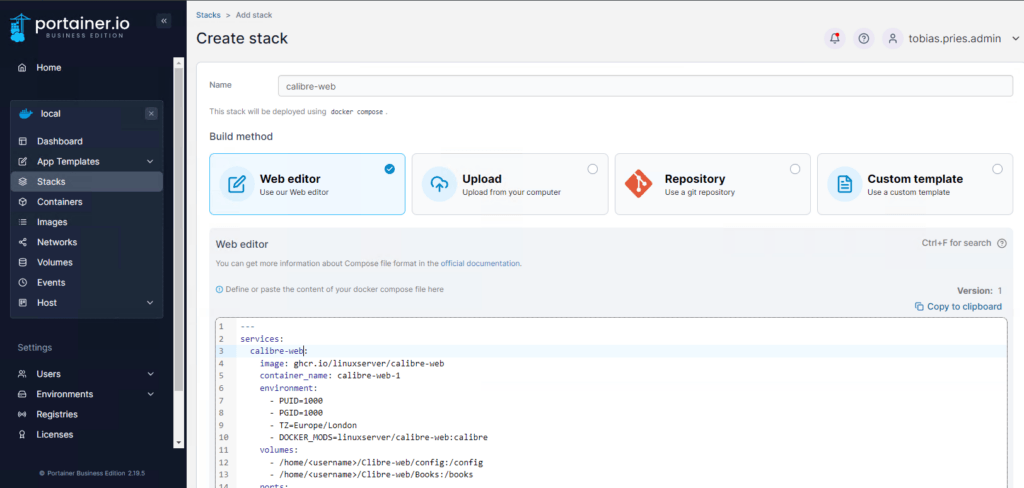Open Dashboard in the sidebar
This screenshot has width=1024, height=488.
pyautogui.click(x=59, y=141)
